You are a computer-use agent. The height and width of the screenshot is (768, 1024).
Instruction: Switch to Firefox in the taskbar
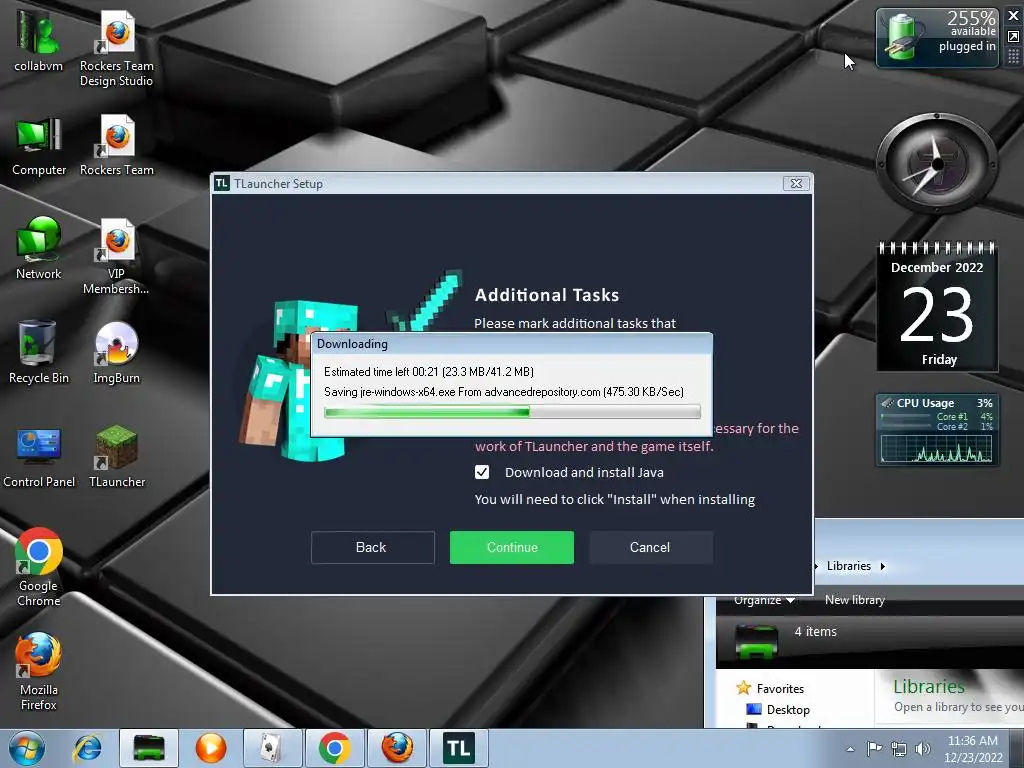click(x=396, y=748)
